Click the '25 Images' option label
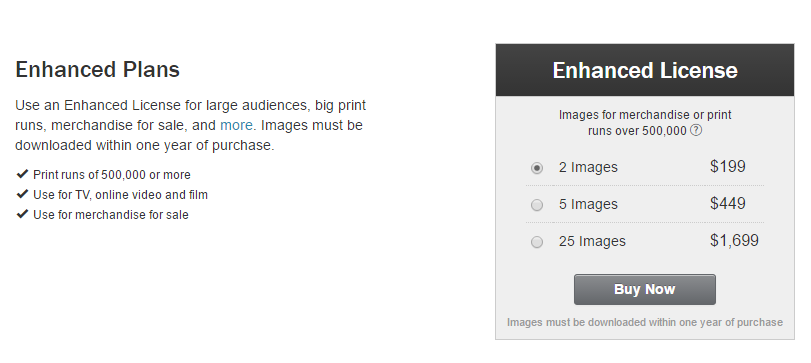This screenshot has width=811, height=363. (592, 241)
